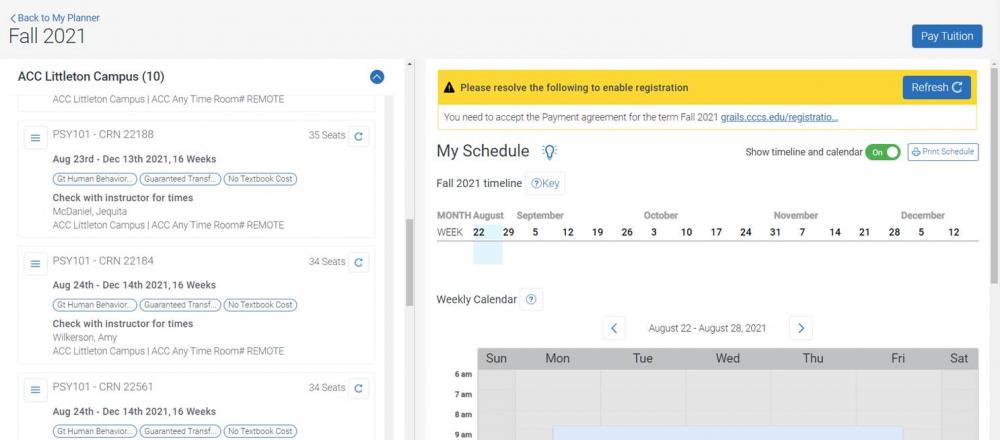Refresh seats for CRN 22561
This screenshot has width=1000, height=440.
[x=358, y=388]
